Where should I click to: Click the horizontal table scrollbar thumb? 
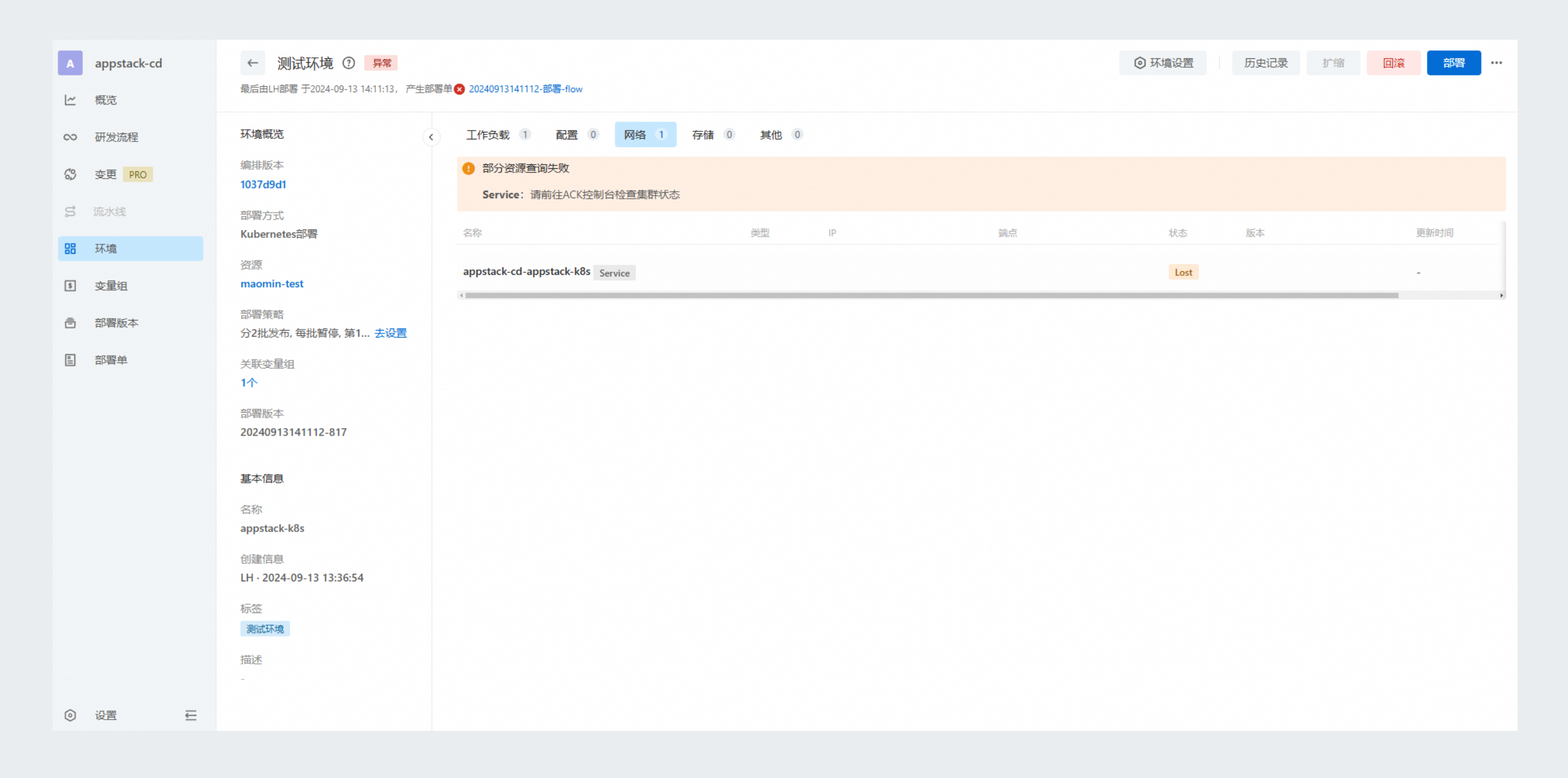tap(931, 295)
